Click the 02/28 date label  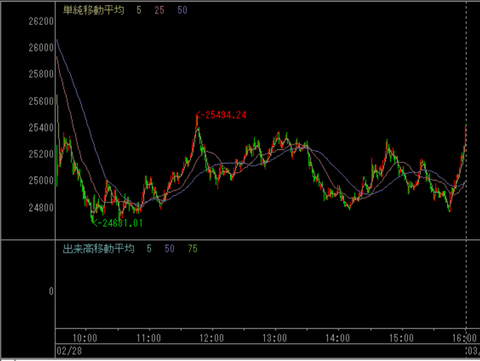tap(69, 351)
